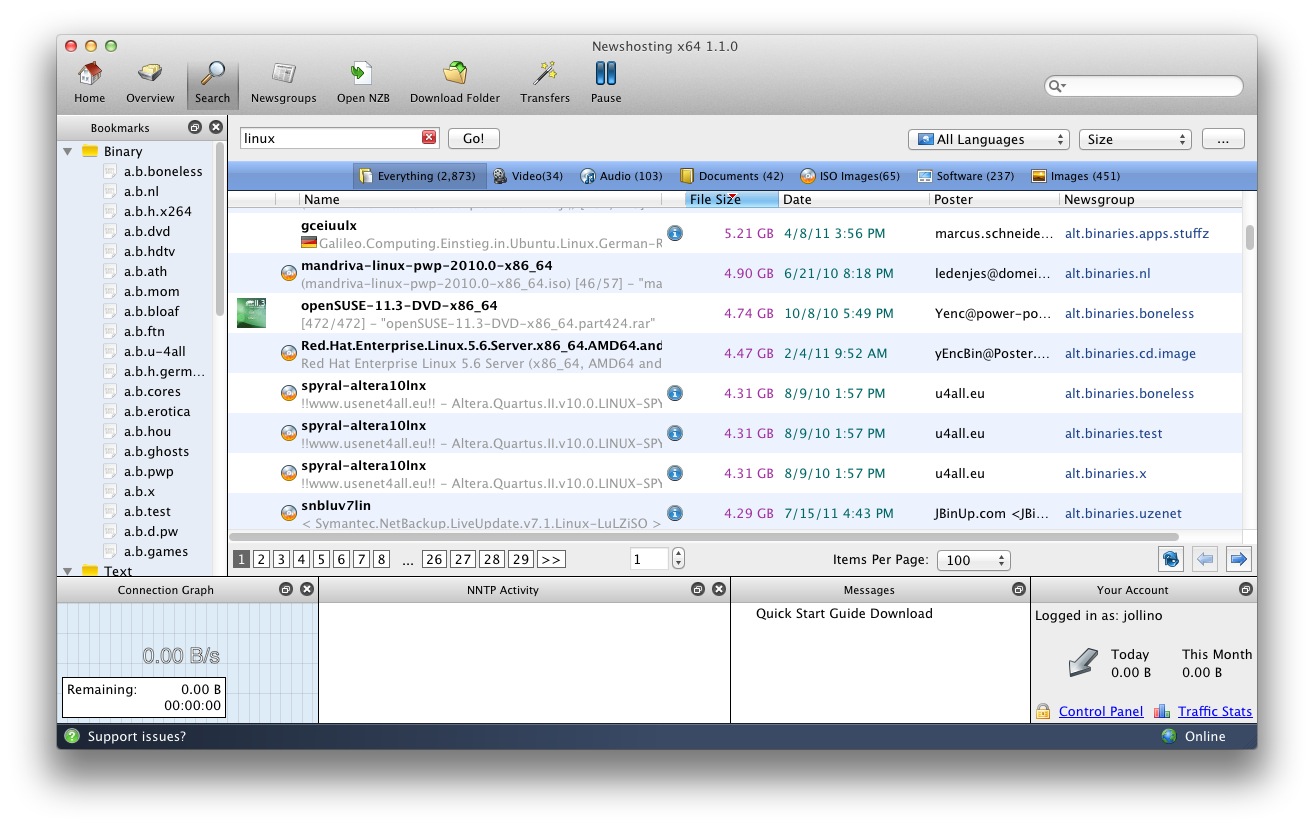The width and height of the screenshot is (1314, 828).
Task: Click the info icon for snbluv7lin row
Action: [x=675, y=513]
